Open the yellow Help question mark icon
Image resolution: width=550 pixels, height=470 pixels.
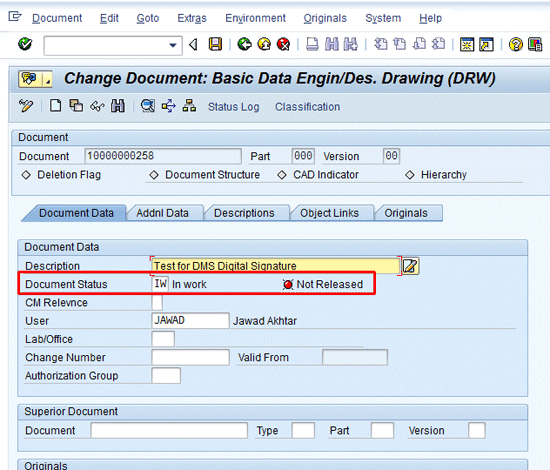tap(515, 45)
